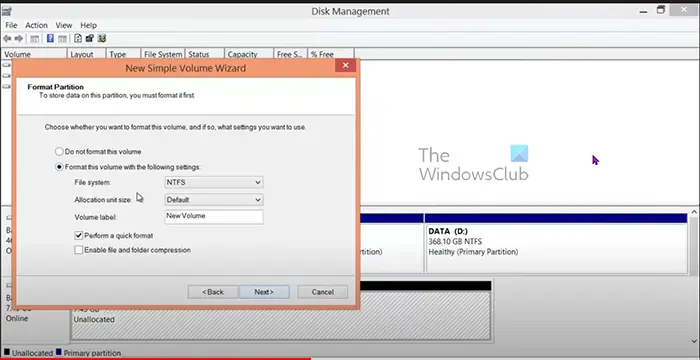The image size is (700, 360).
Task: Click the Show/Hide Action Pane icon
Action: [x=62, y=39]
